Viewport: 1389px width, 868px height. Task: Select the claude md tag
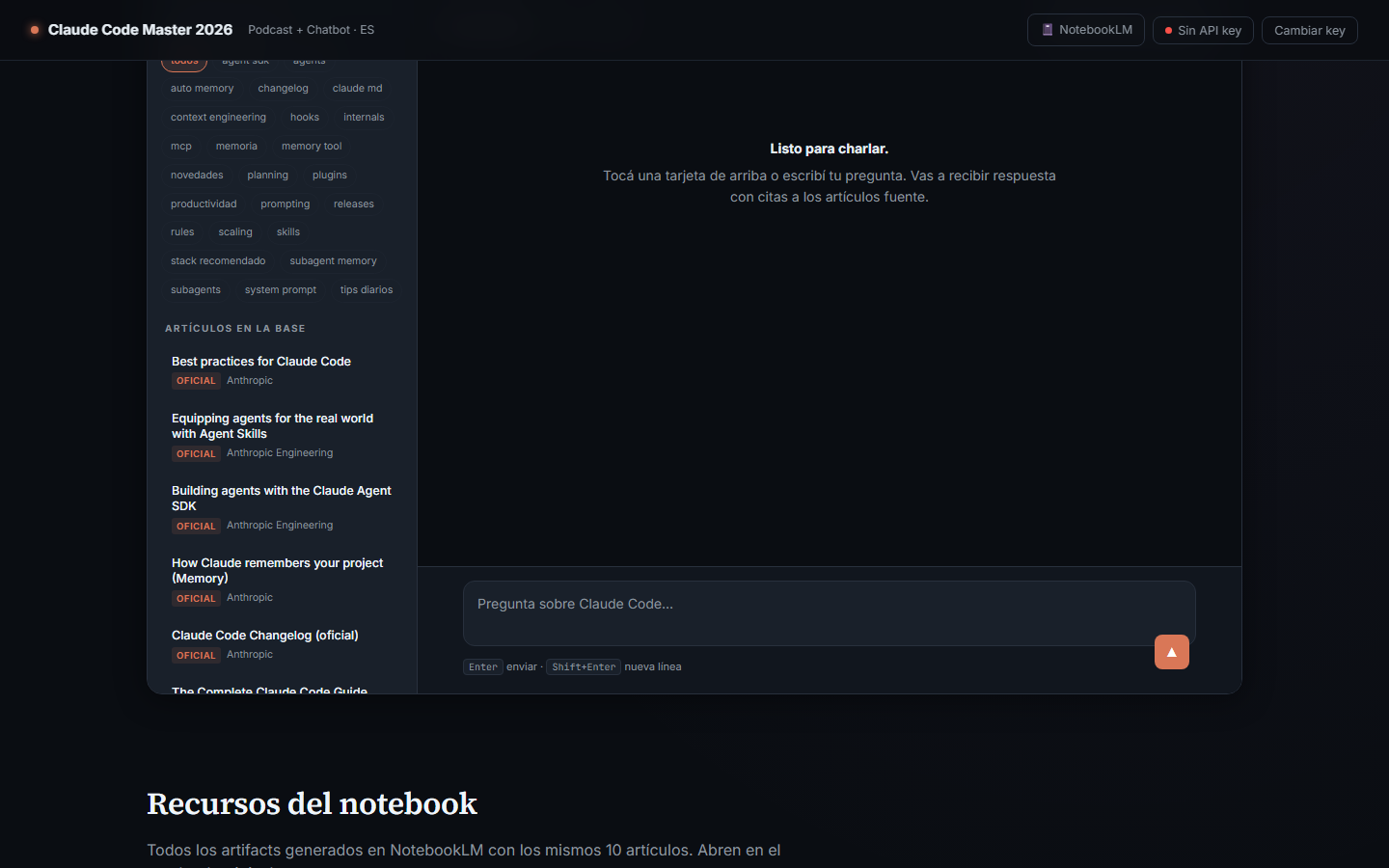357,88
